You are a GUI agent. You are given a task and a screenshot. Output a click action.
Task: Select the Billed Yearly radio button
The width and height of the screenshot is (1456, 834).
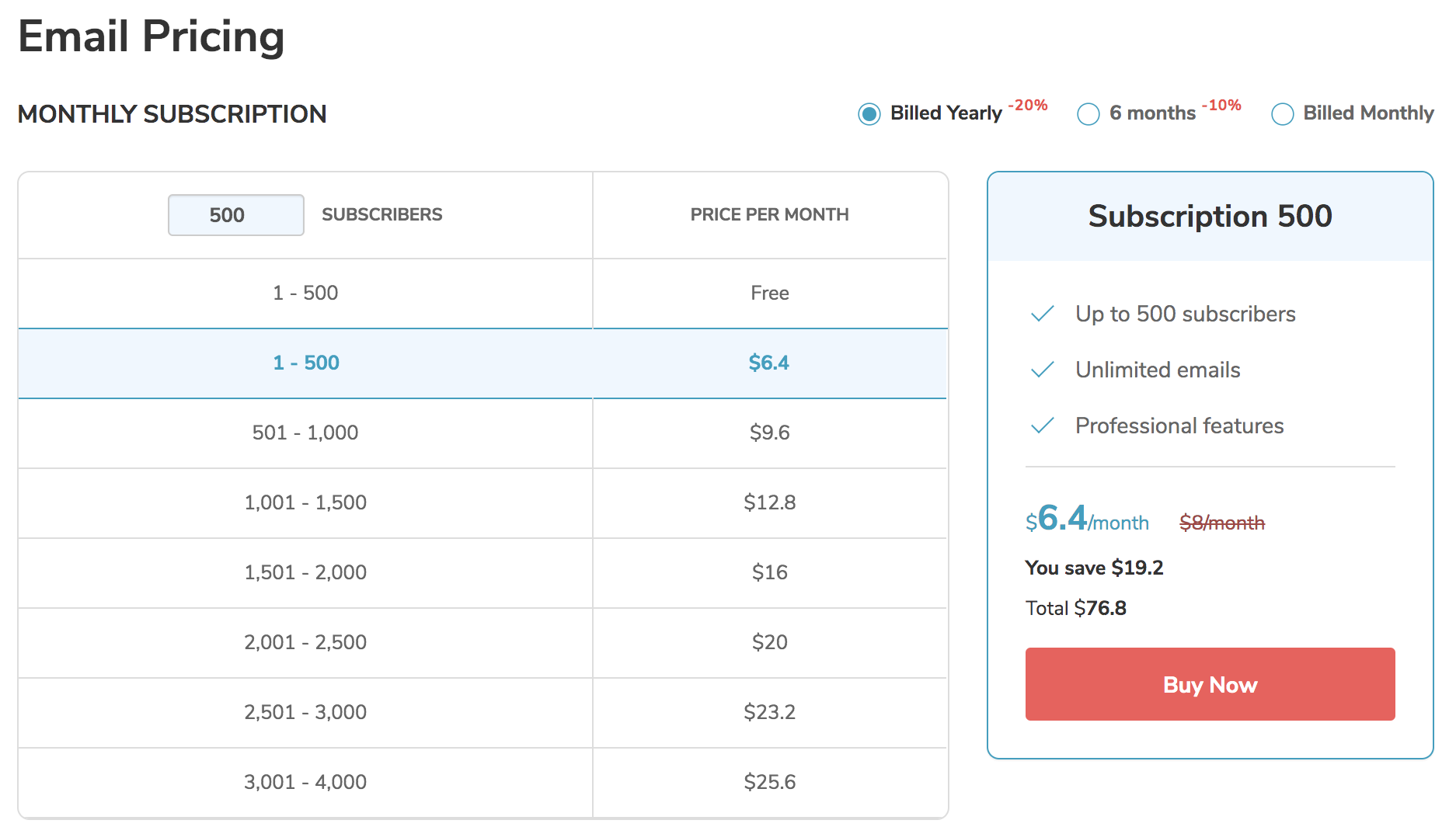869,114
